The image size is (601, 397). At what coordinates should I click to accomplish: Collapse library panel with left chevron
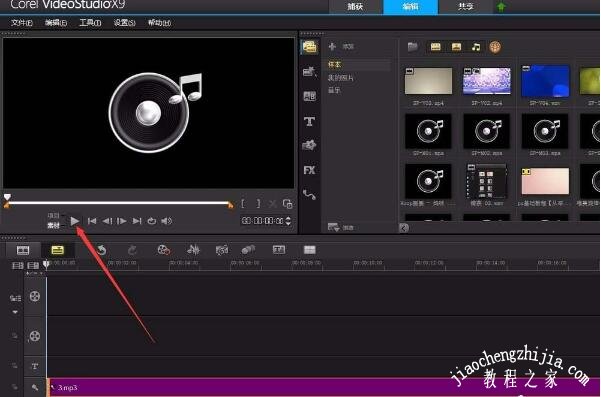click(404, 228)
